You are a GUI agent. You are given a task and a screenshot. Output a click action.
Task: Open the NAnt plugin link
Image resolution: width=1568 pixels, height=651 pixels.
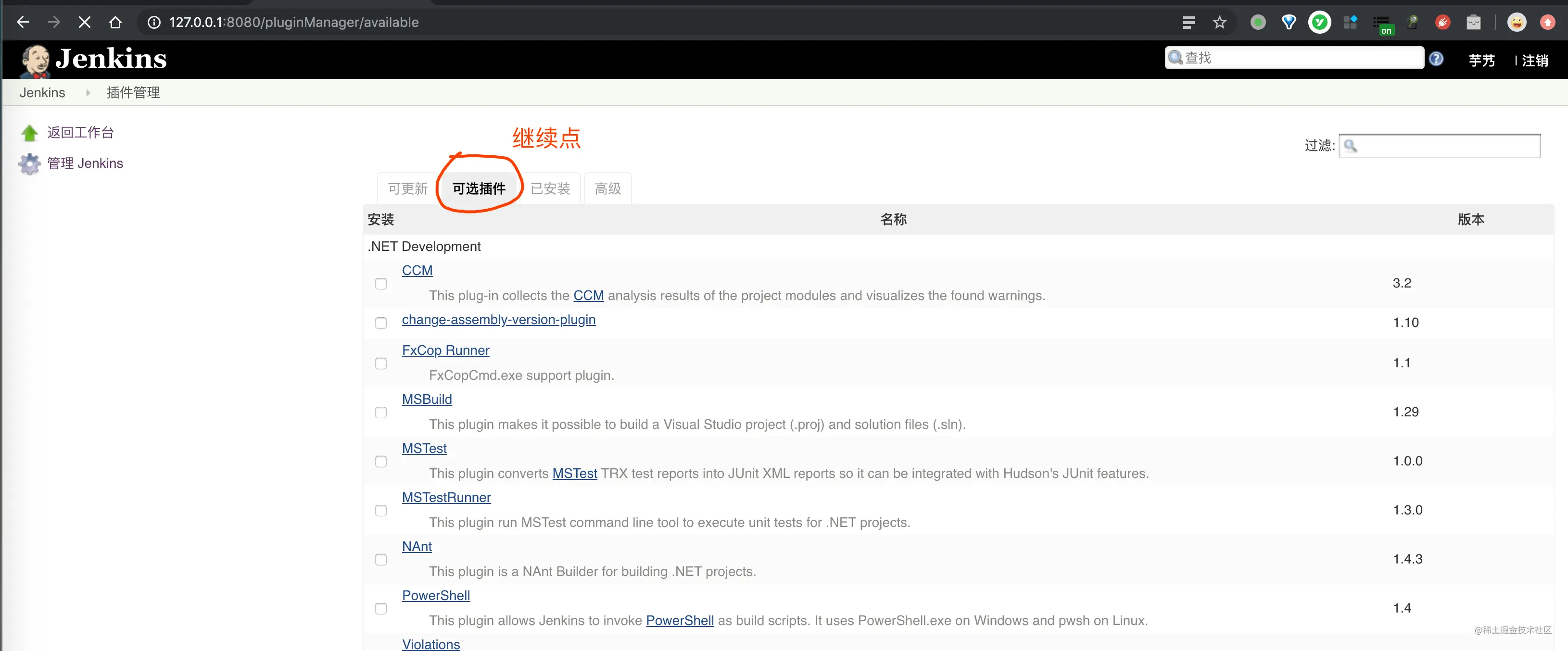[x=417, y=546]
